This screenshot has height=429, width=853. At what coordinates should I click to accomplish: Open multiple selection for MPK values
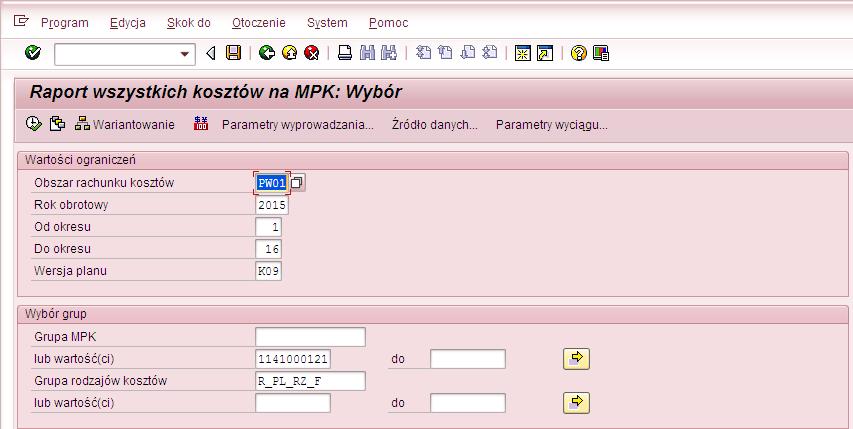click(577, 359)
